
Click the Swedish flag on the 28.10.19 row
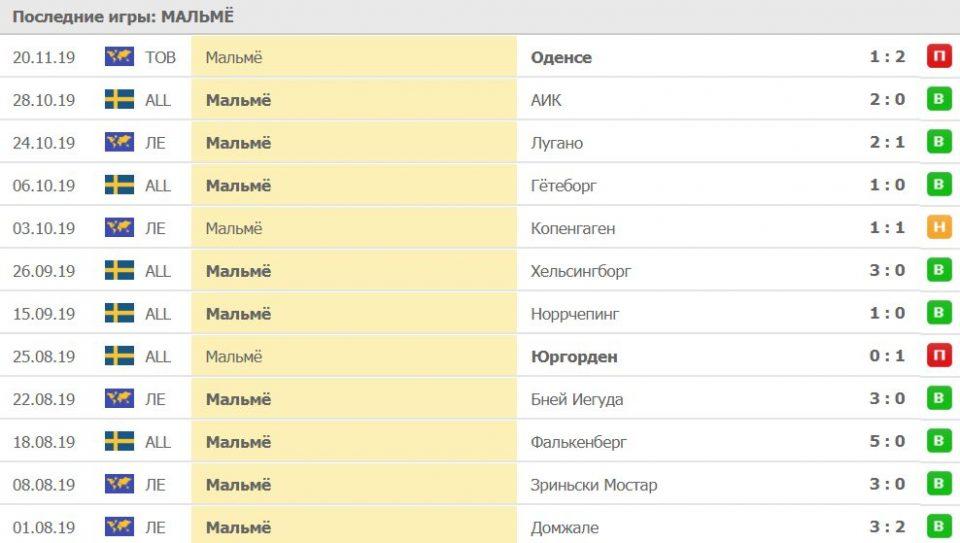[119, 100]
